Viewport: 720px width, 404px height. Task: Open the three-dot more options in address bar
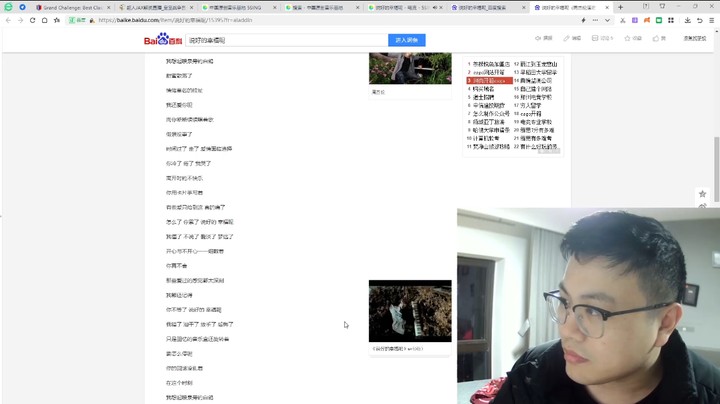[x=595, y=20]
